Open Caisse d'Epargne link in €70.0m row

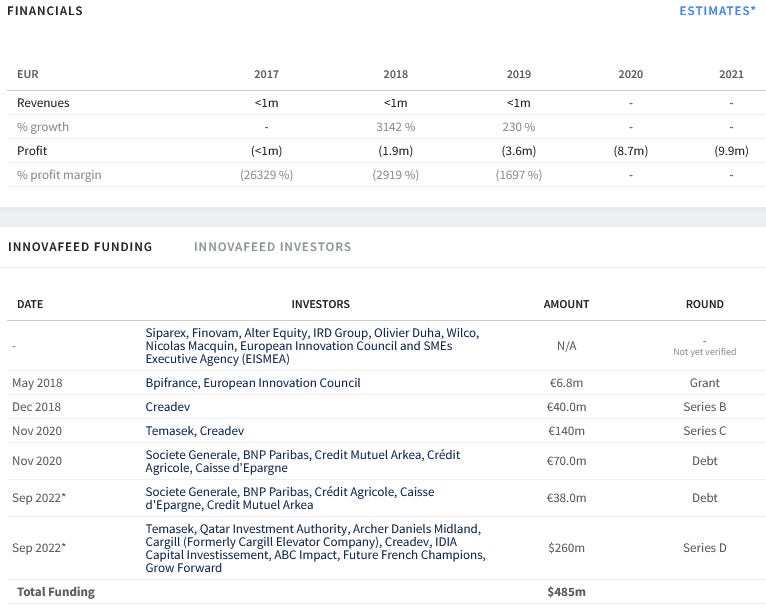pos(241,468)
